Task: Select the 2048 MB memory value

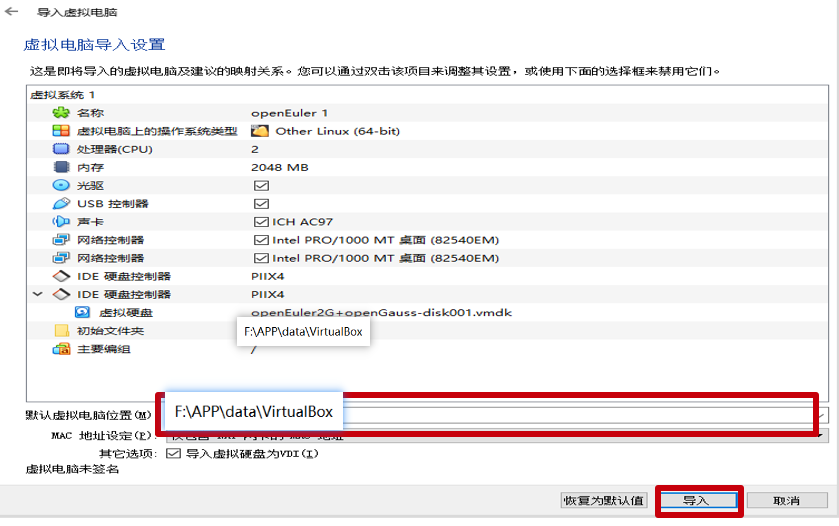Action: click(280, 167)
